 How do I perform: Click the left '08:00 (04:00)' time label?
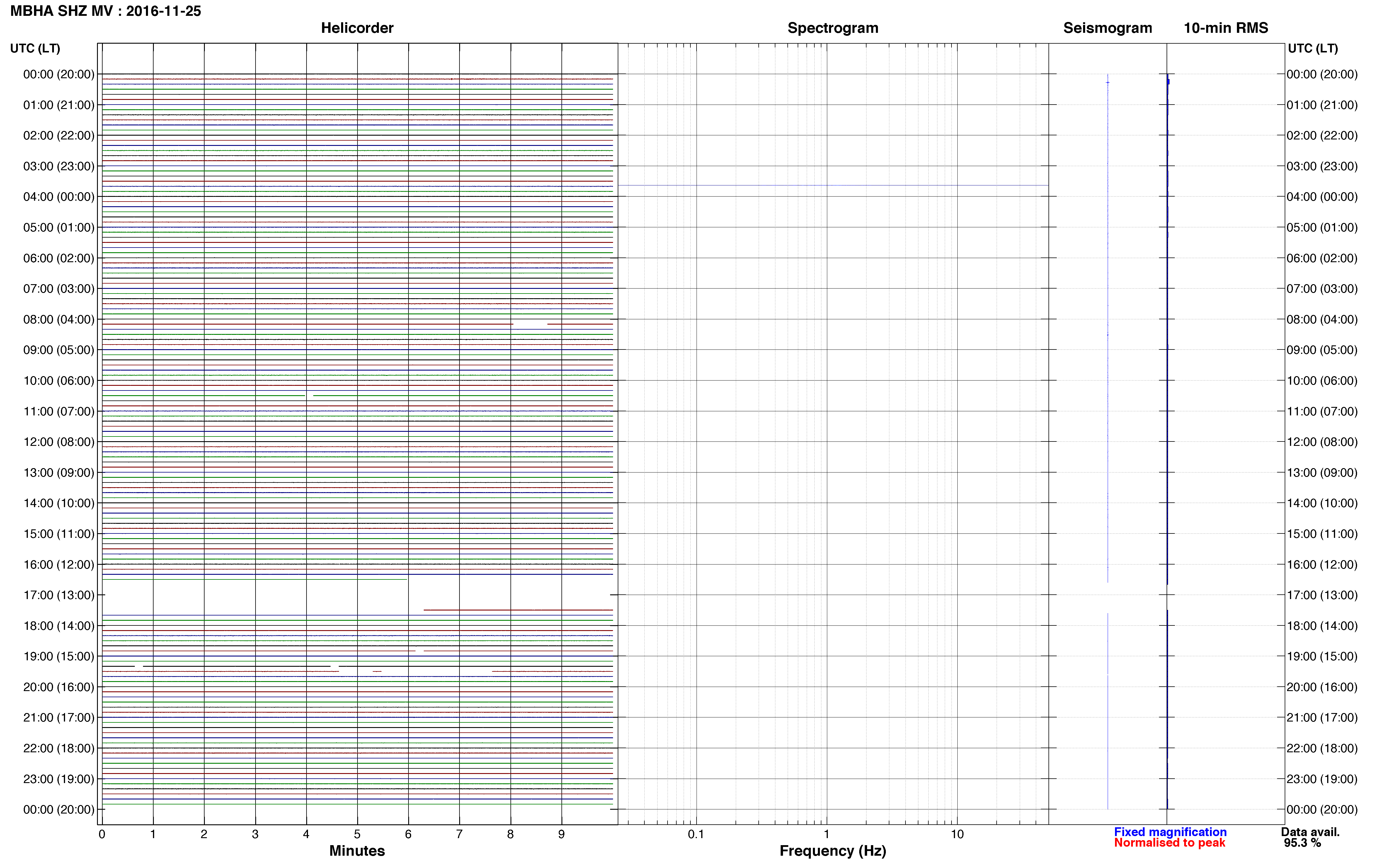(x=59, y=319)
